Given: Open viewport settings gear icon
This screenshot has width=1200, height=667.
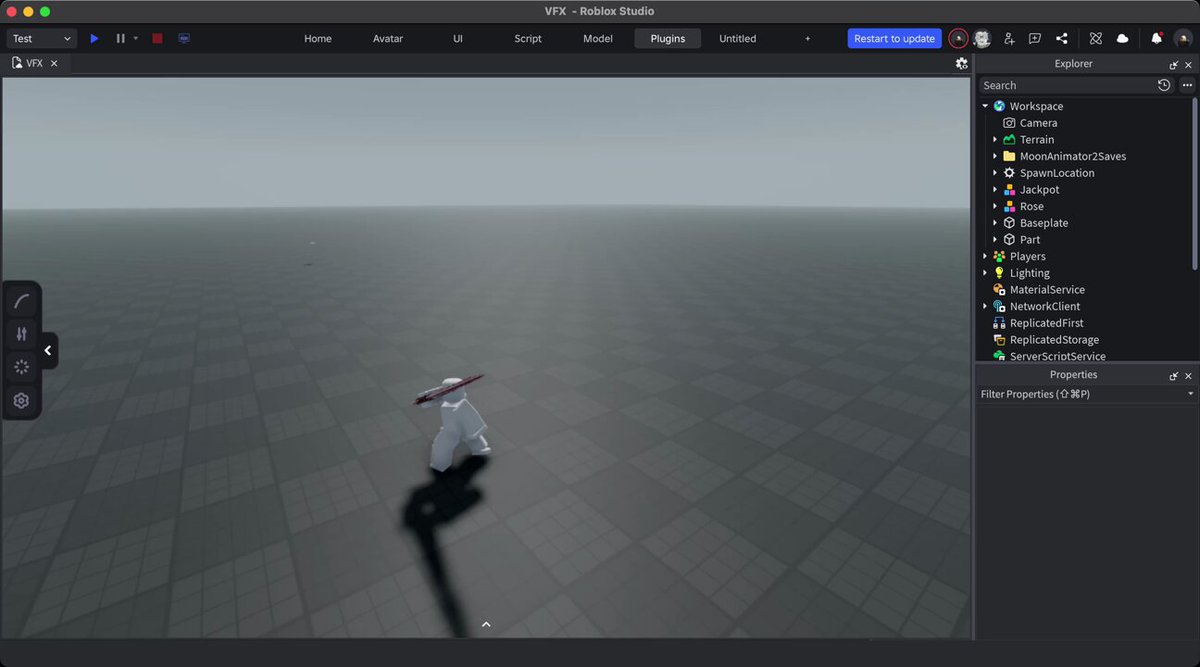Looking at the screenshot, I should tap(961, 63).
